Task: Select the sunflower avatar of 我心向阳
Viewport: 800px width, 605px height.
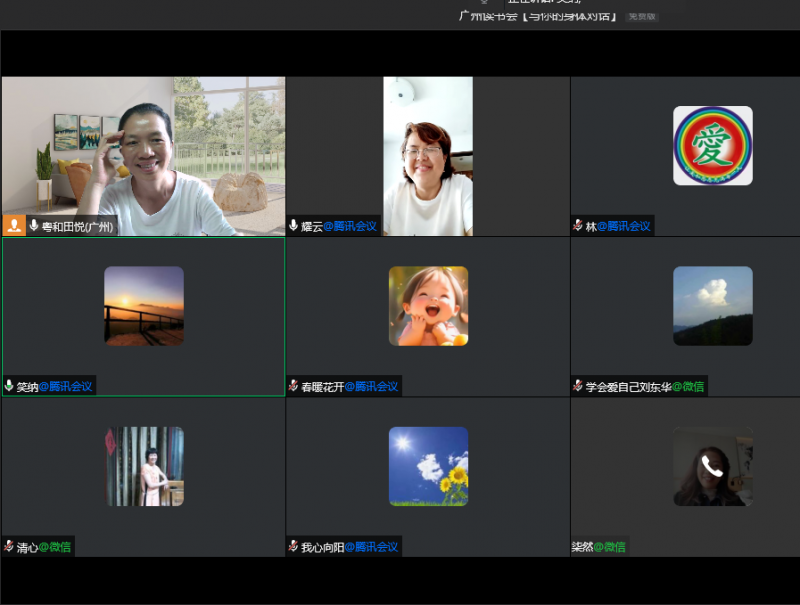Action: click(x=428, y=466)
